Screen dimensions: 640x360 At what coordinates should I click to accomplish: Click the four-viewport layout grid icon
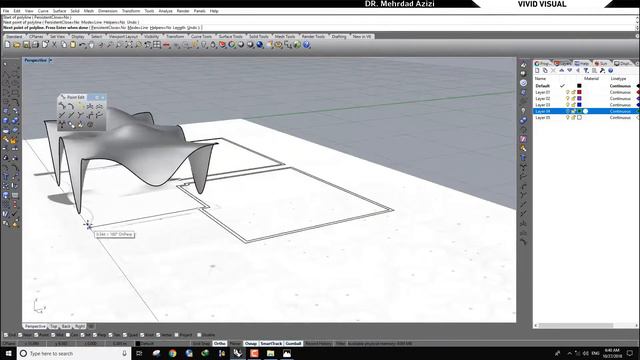tap(157, 44)
